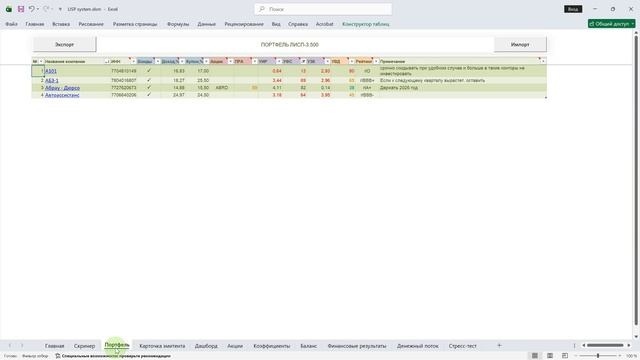Click the Поиск search box
The width and height of the screenshot is (640, 360).
point(323,9)
